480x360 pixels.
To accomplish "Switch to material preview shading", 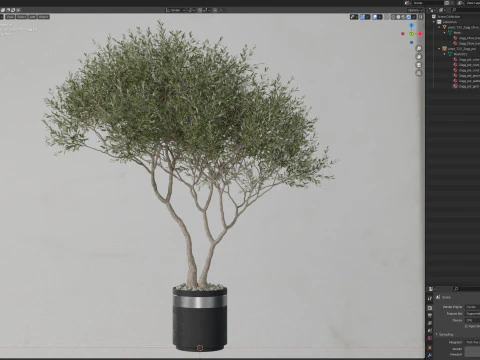I will pyautogui.click(x=403, y=17).
